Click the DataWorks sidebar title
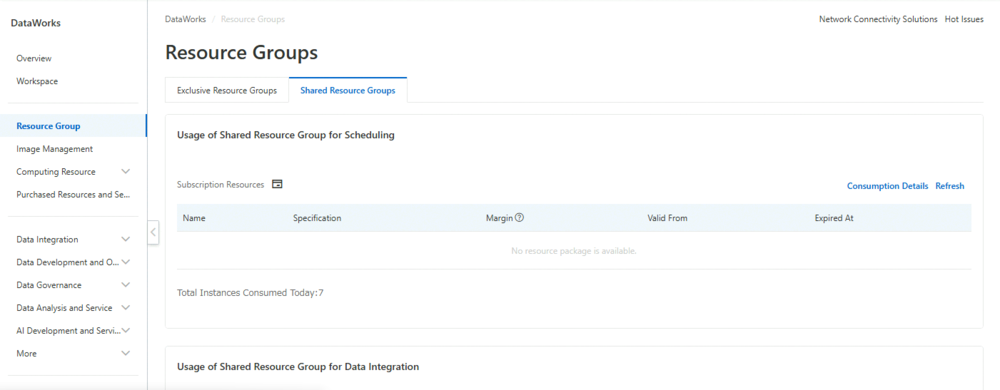The height and width of the screenshot is (390, 1000). (x=36, y=24)
